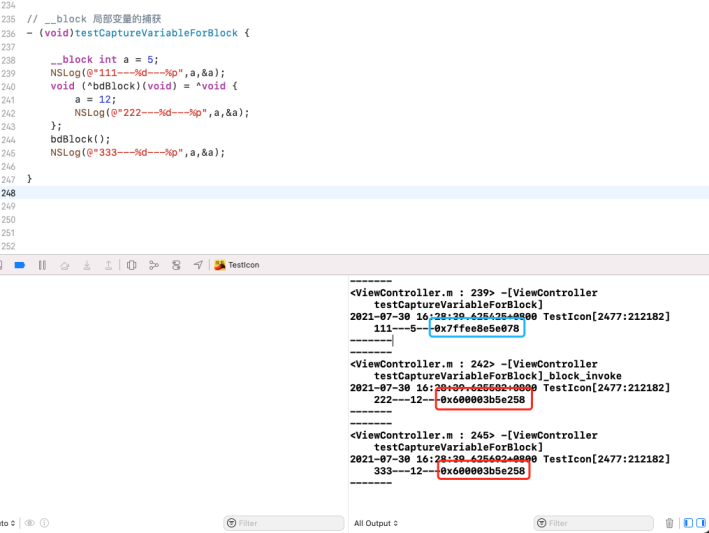This screenshot has height=533, width=709.
Task: Click console text "<ViewController.m : 239>"
Action: [422, 293]
